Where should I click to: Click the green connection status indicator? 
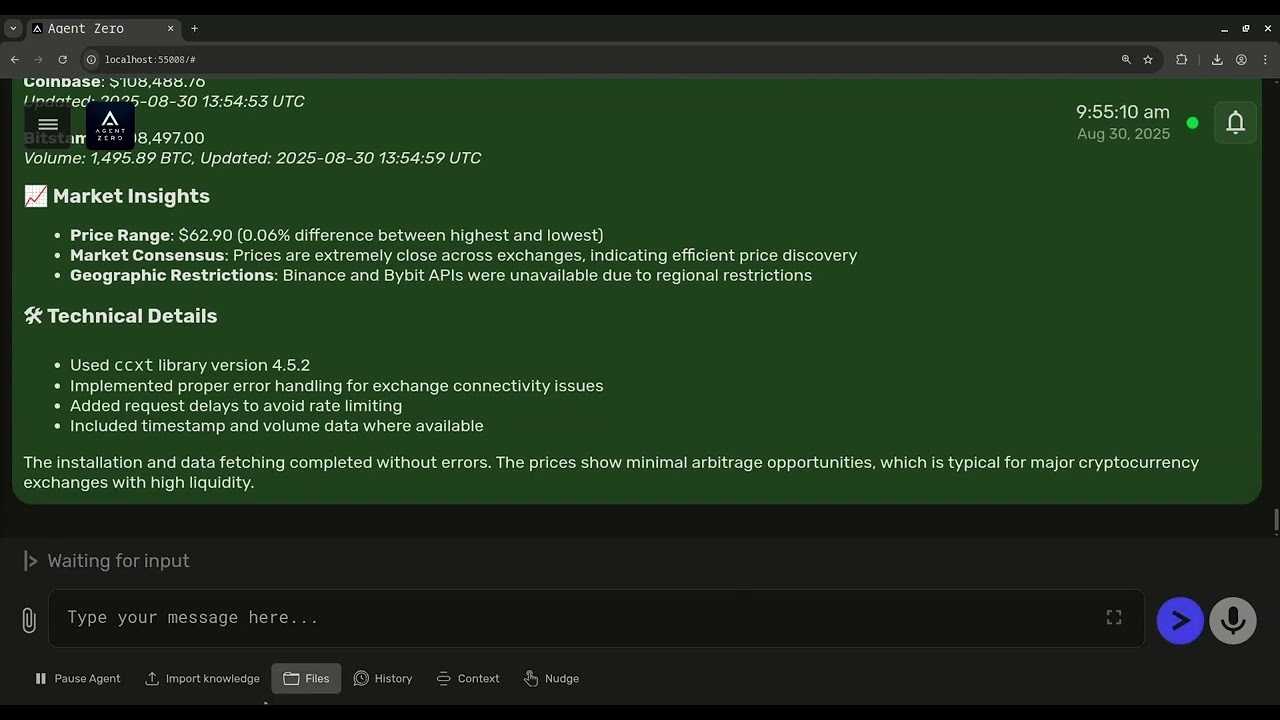(1192, 123)
